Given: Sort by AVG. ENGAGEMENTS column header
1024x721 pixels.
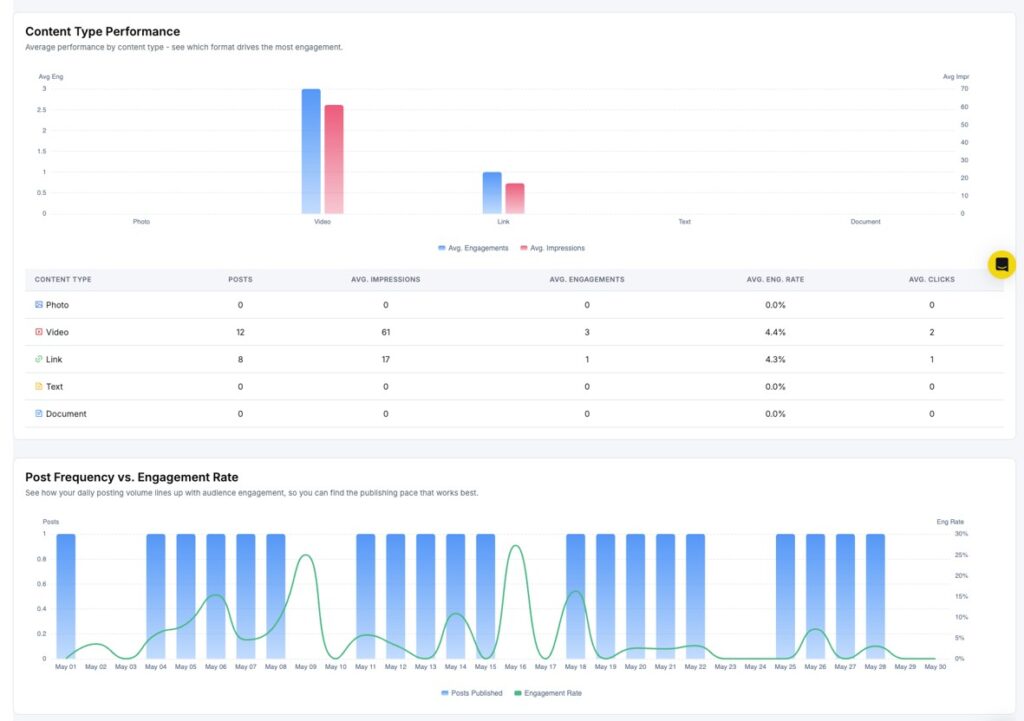Looking at the screenshot, I should (586, 280).
